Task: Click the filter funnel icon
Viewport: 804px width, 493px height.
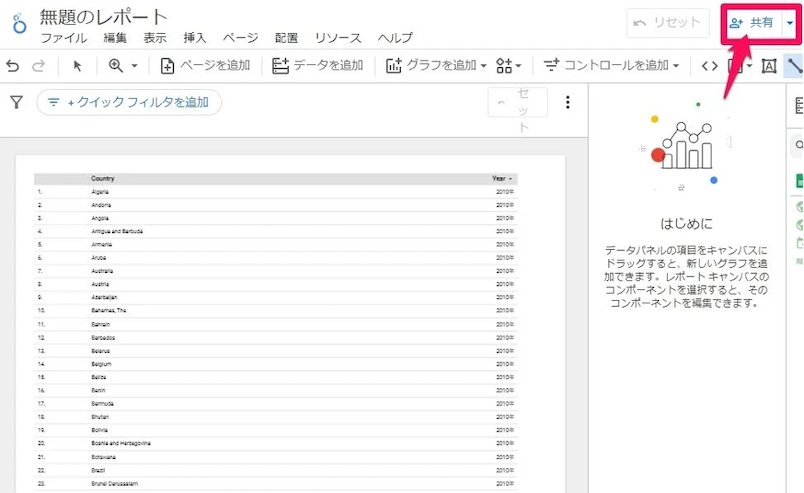Action: 16,102
